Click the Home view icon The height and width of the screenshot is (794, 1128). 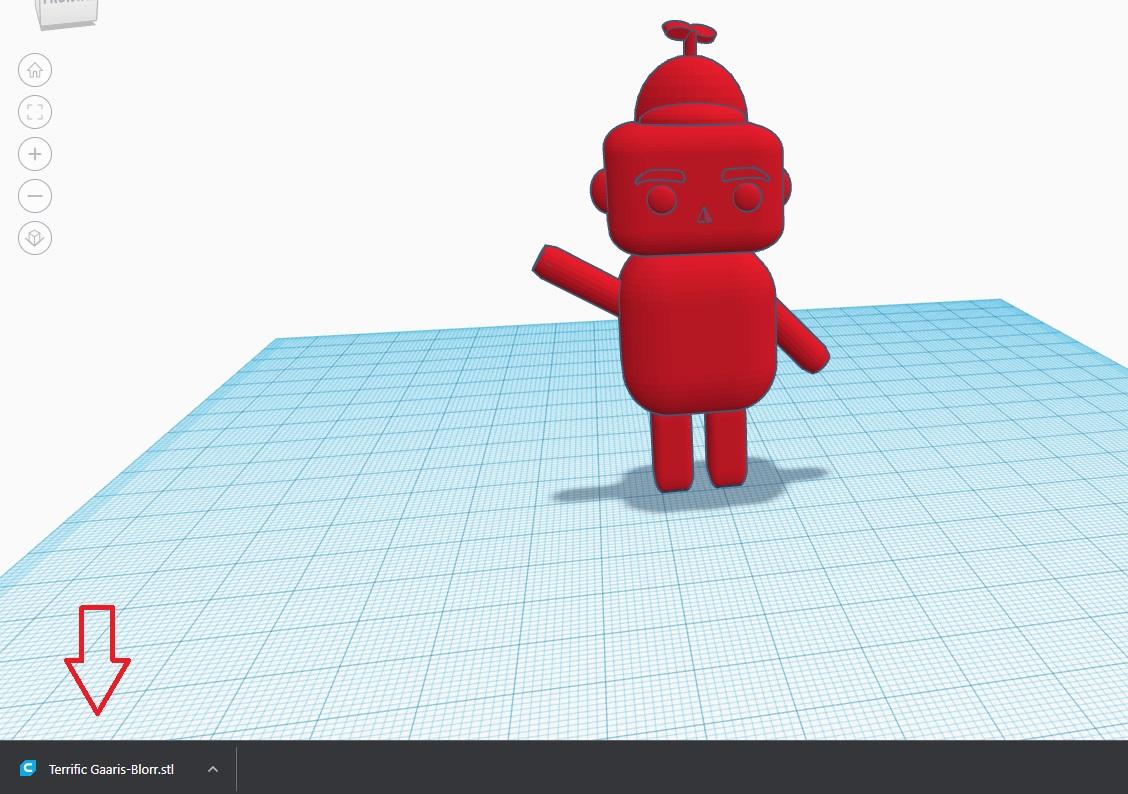tap(35, 70)
